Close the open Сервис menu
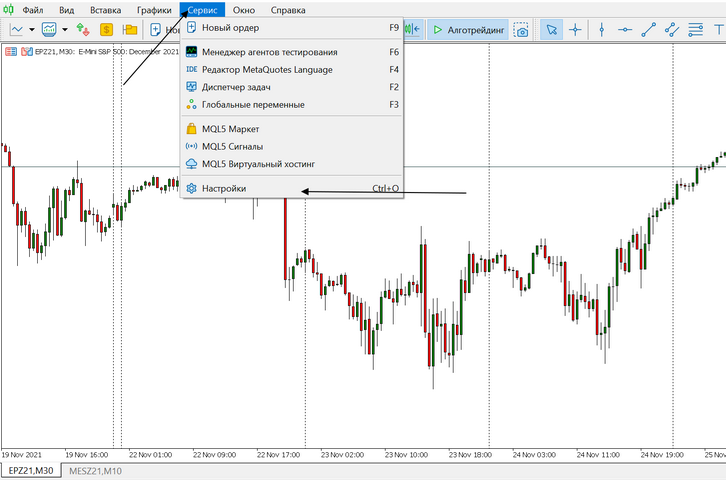The image size is (726, 480). [202, 10]
